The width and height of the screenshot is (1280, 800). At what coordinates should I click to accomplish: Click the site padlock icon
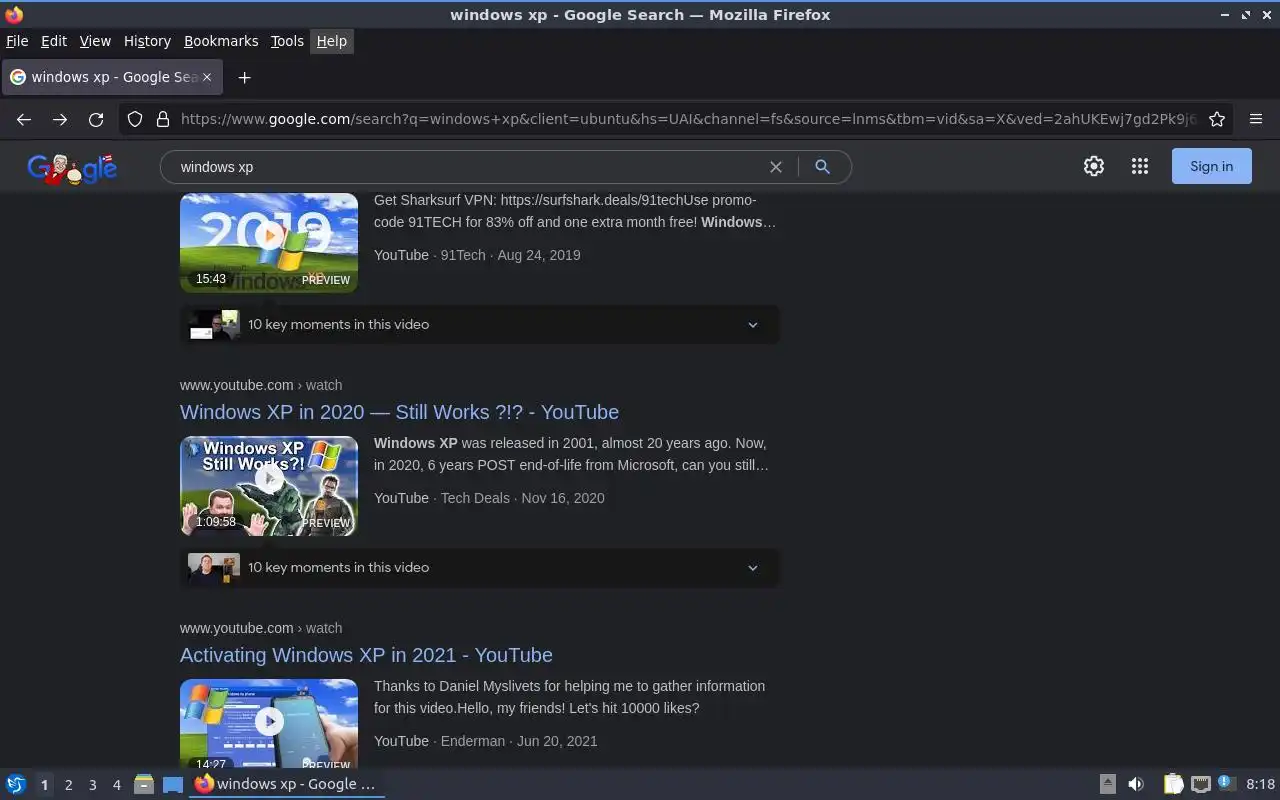click(163, 119)
